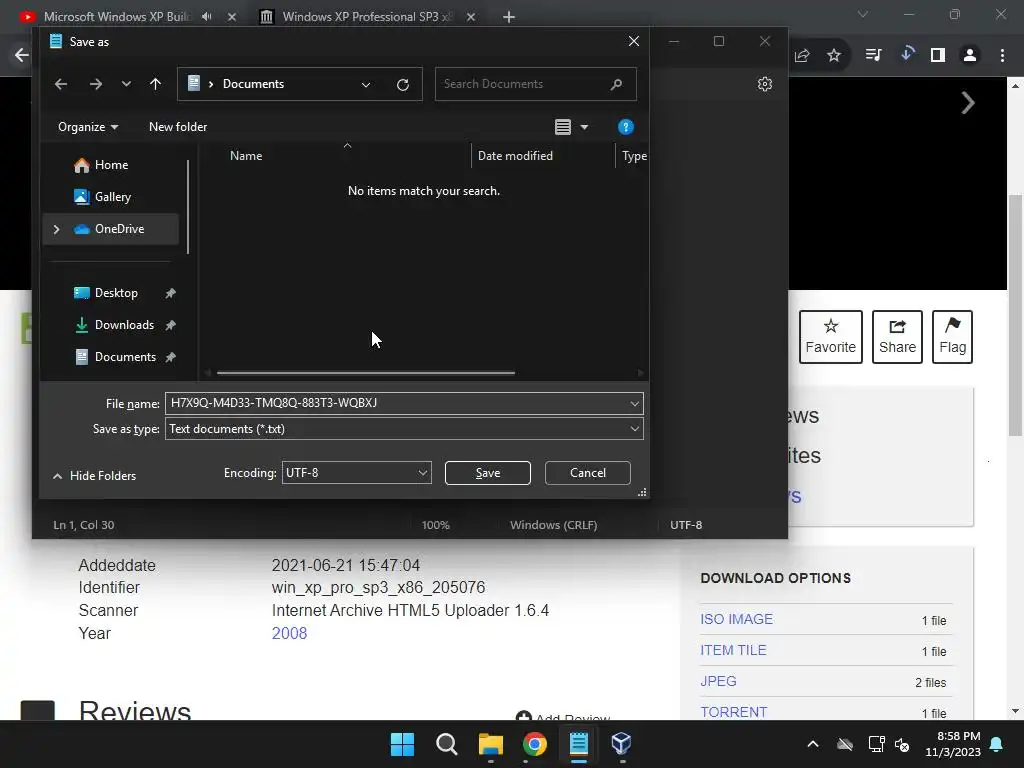Expand the Documents address bar dropdown
Screen dimensions: 1024x768
[366, 84]
